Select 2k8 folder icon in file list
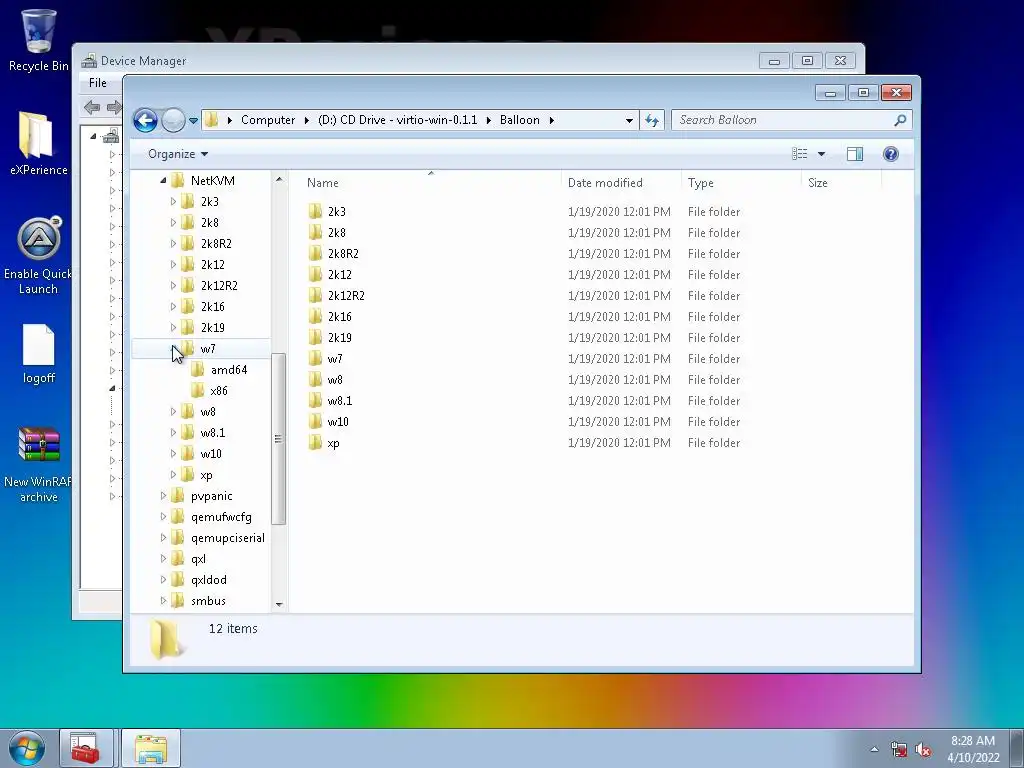The image size is (1024, 768). pos(315,232)
